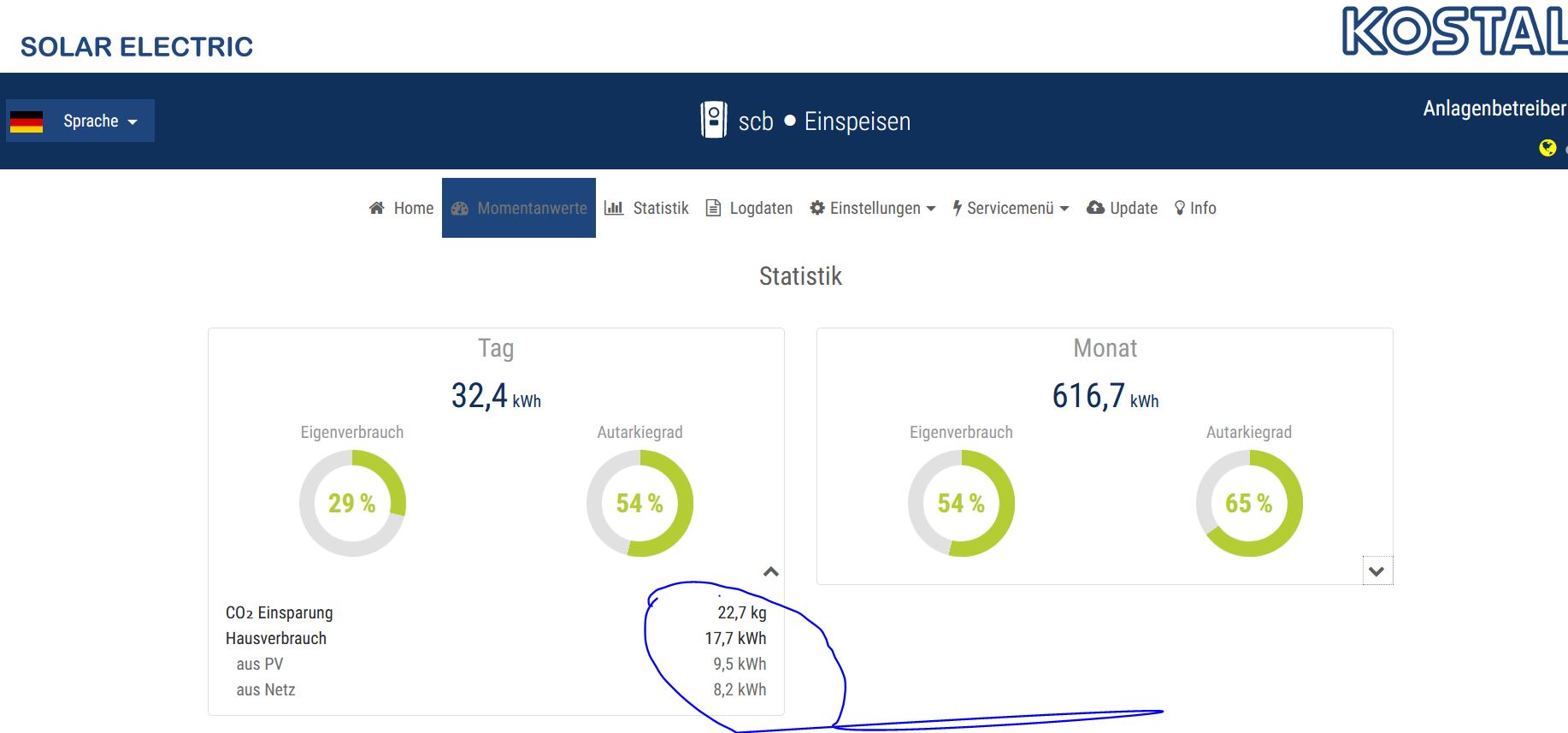The image size is (1568, 733).
Task: Expand the Servicemenü dropdown
Action: [x=1011, y=208]
